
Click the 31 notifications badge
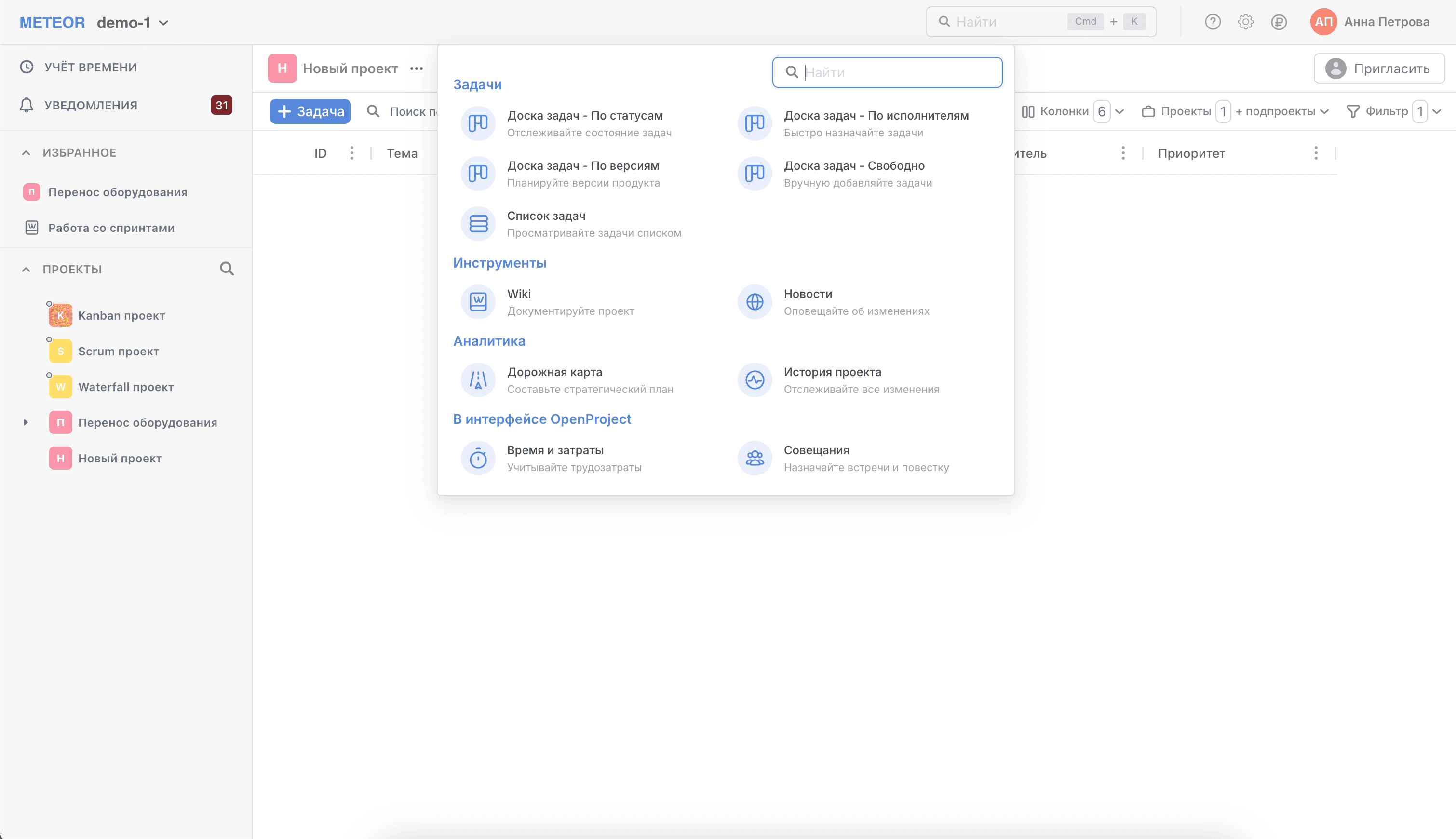tap(222, 105)
